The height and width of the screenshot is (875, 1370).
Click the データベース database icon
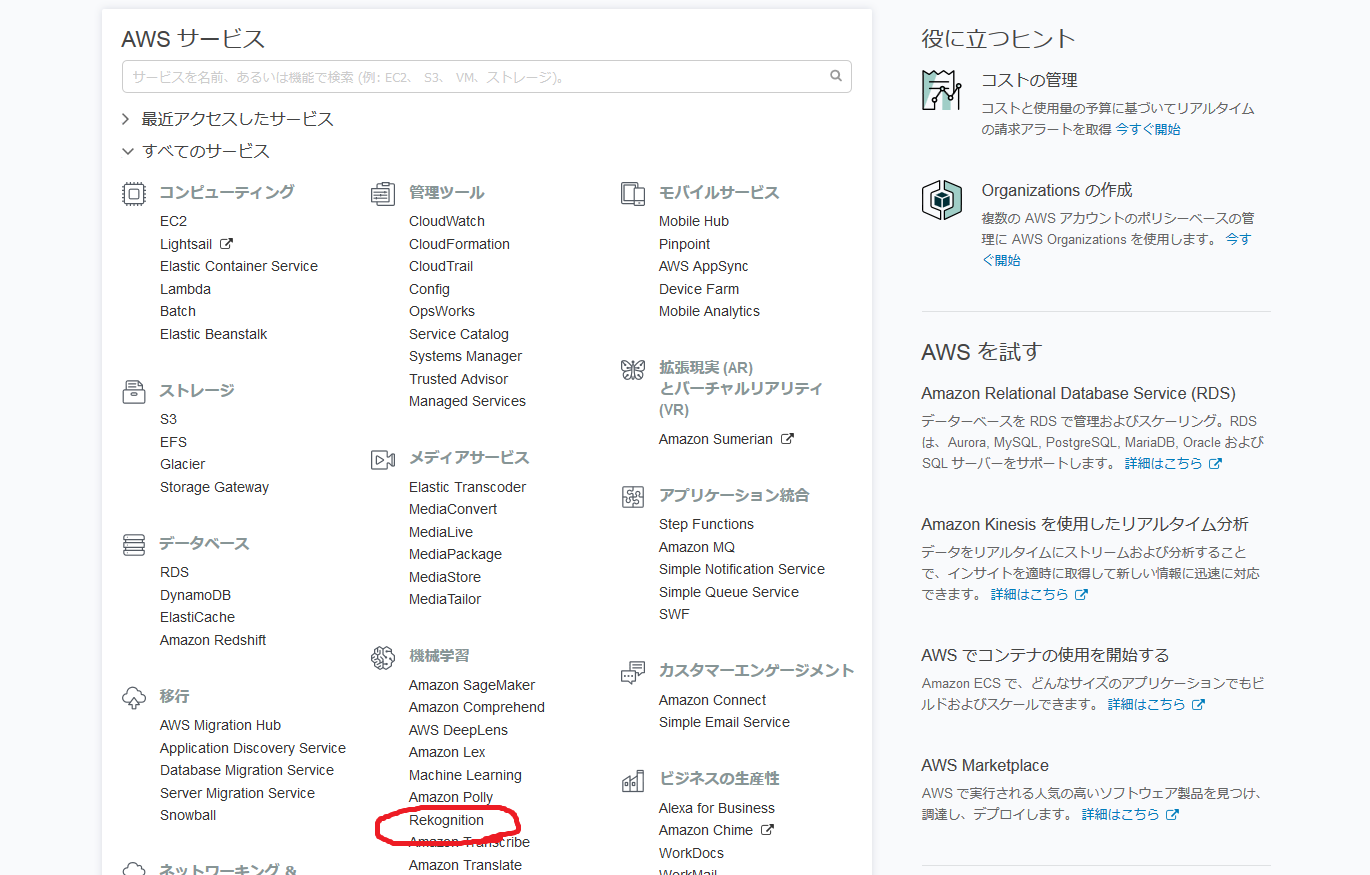click(134, 544)
